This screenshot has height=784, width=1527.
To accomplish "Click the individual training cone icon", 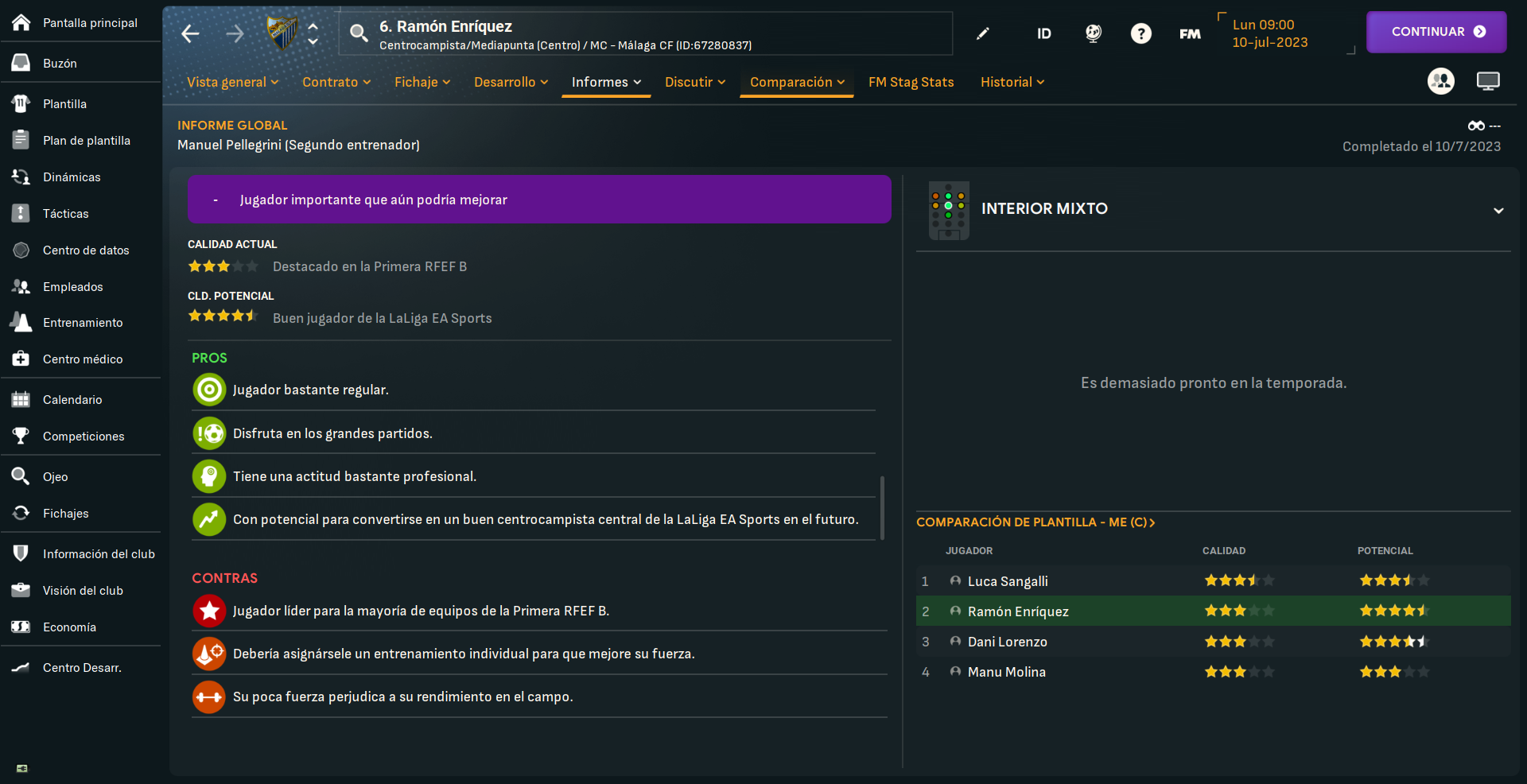I will click(209, 654).
